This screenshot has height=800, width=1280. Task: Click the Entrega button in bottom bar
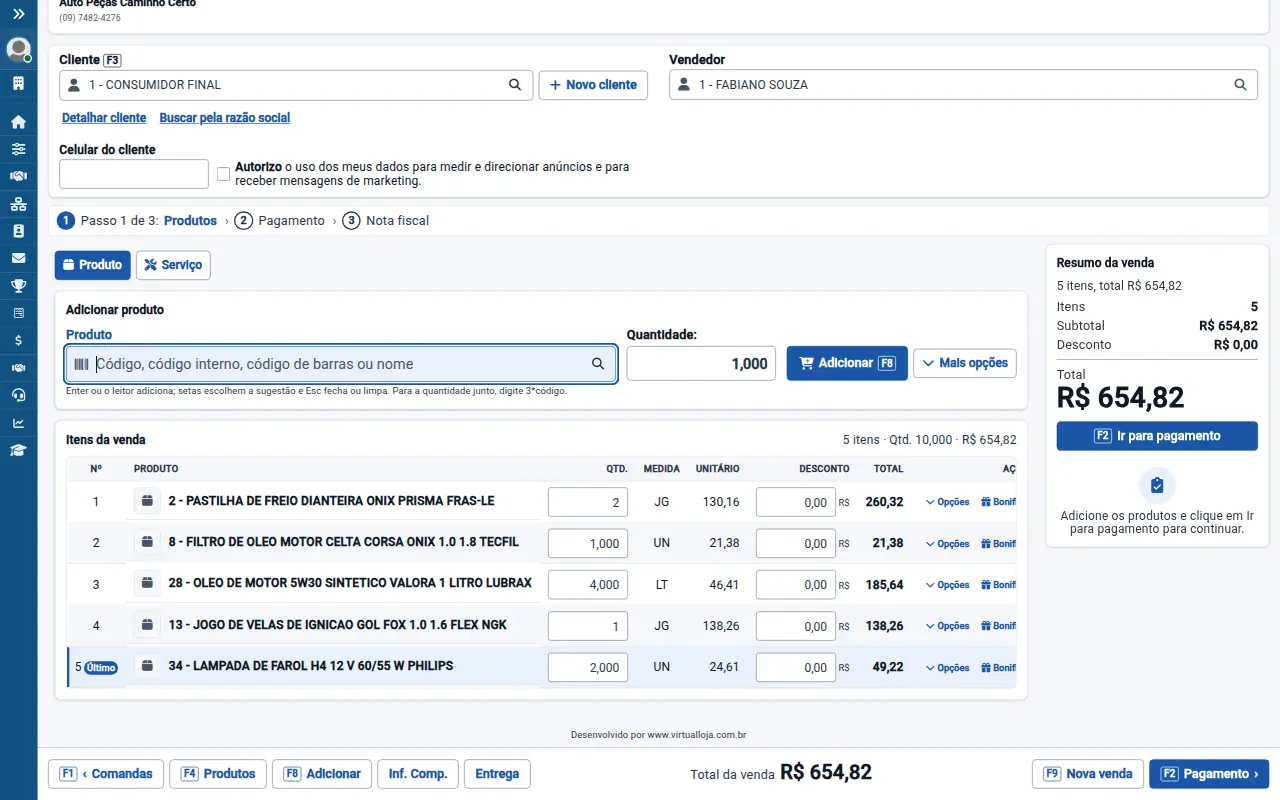click(x=497, y=774)
